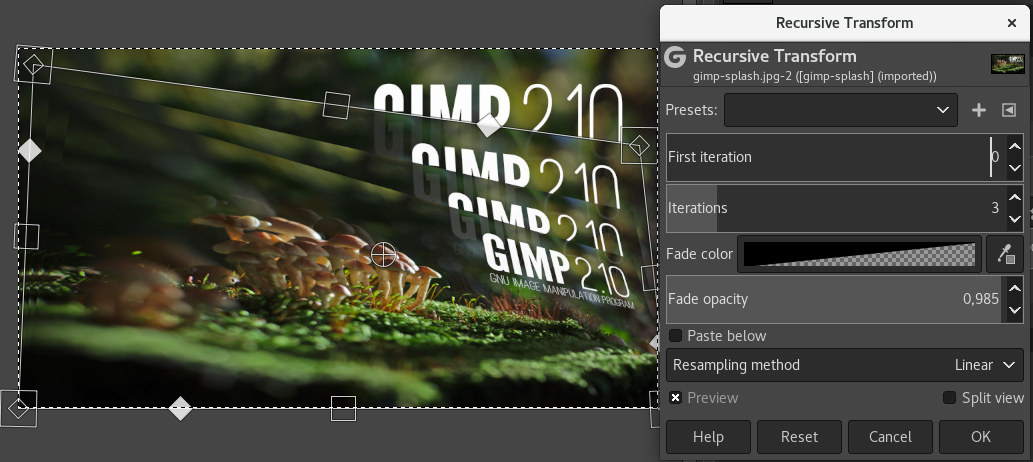Click the image thumbnail in the dialog header
Screen dimensions: 1033x462
click(1008, 64)
